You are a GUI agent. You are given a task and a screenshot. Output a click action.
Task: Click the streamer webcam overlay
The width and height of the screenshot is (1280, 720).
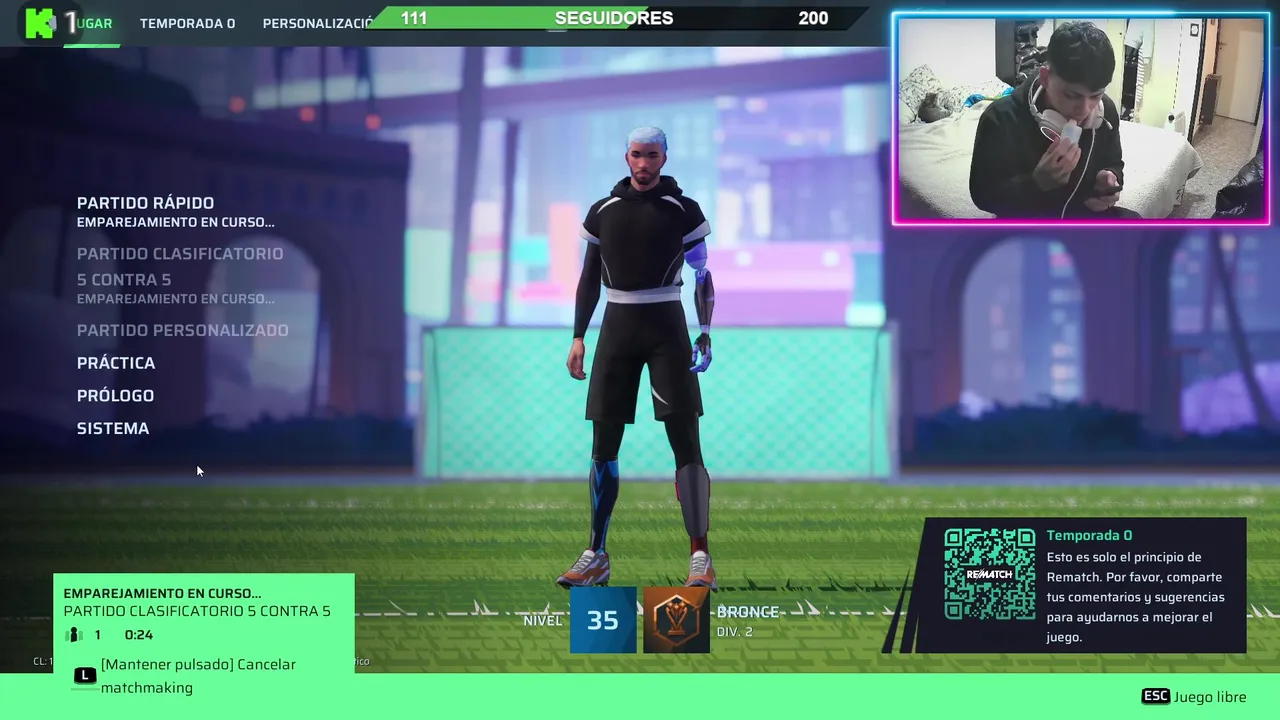coord(1081,118)
